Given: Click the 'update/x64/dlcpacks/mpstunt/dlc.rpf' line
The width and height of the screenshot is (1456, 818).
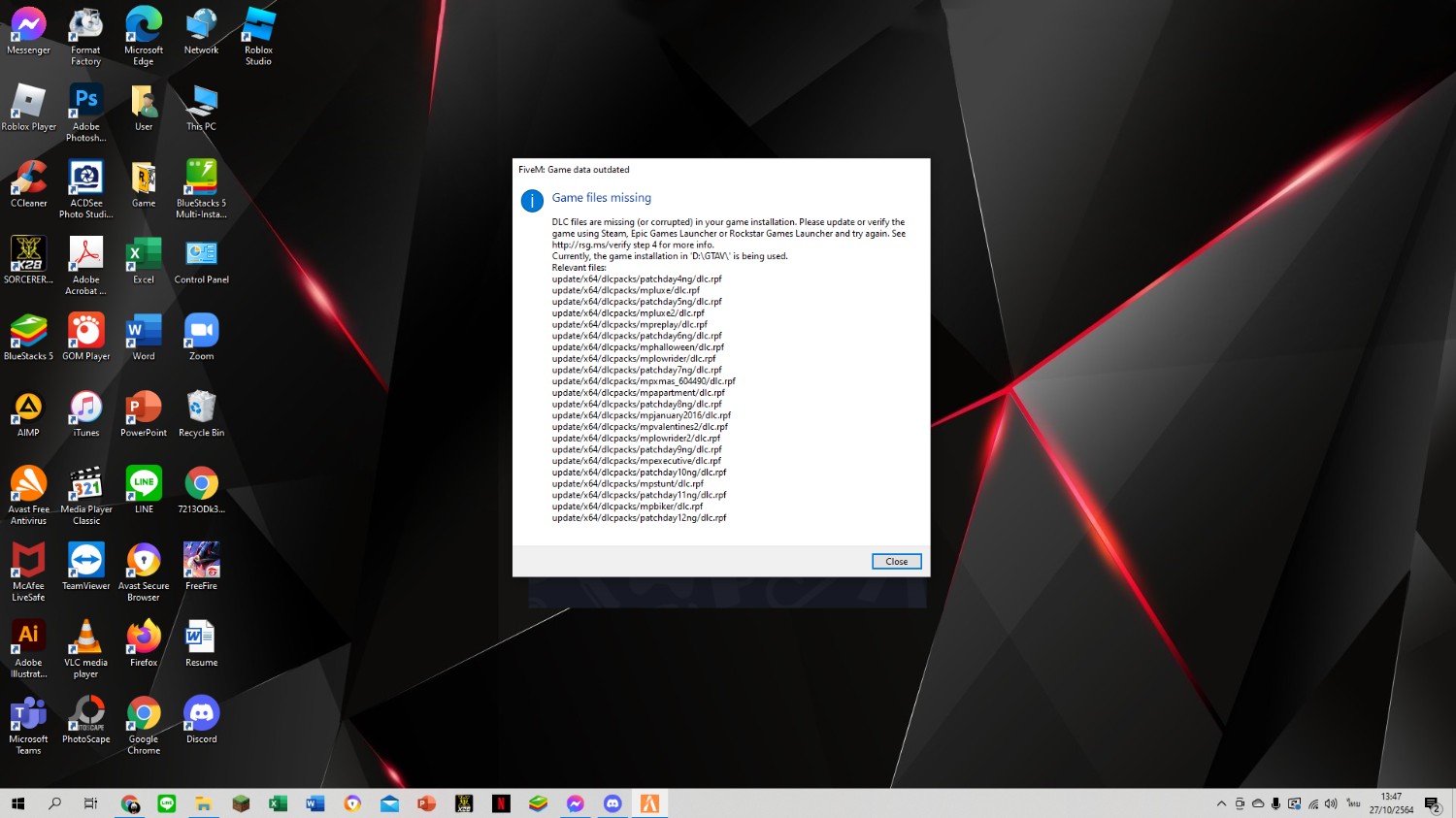Looking at the screenshot, I should point(628,483).
